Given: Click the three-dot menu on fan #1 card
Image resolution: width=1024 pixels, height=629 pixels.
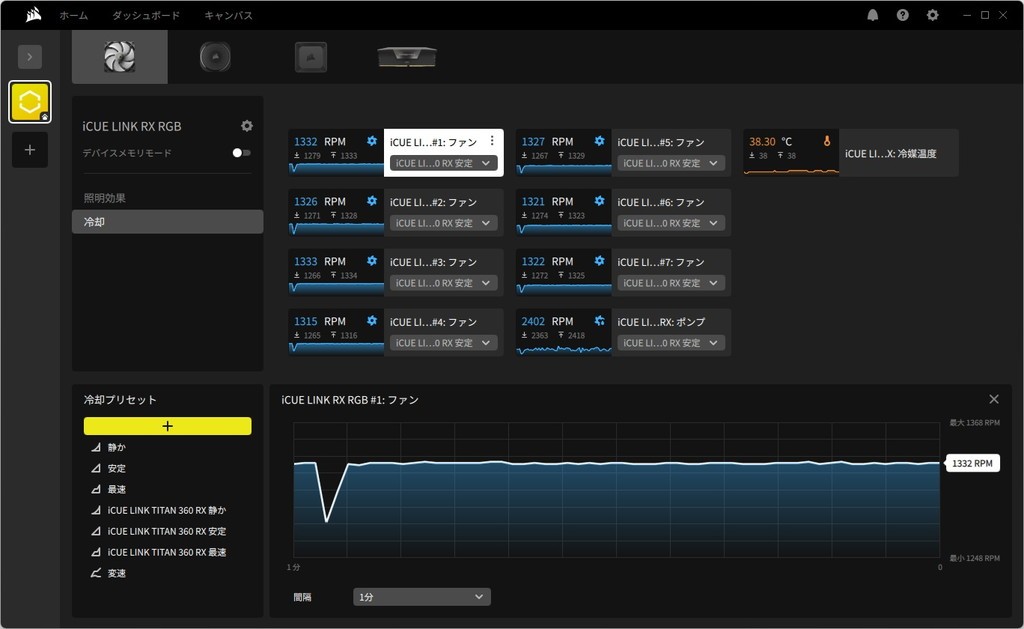Looking at the screenshot, I should (x=491, y=141).
